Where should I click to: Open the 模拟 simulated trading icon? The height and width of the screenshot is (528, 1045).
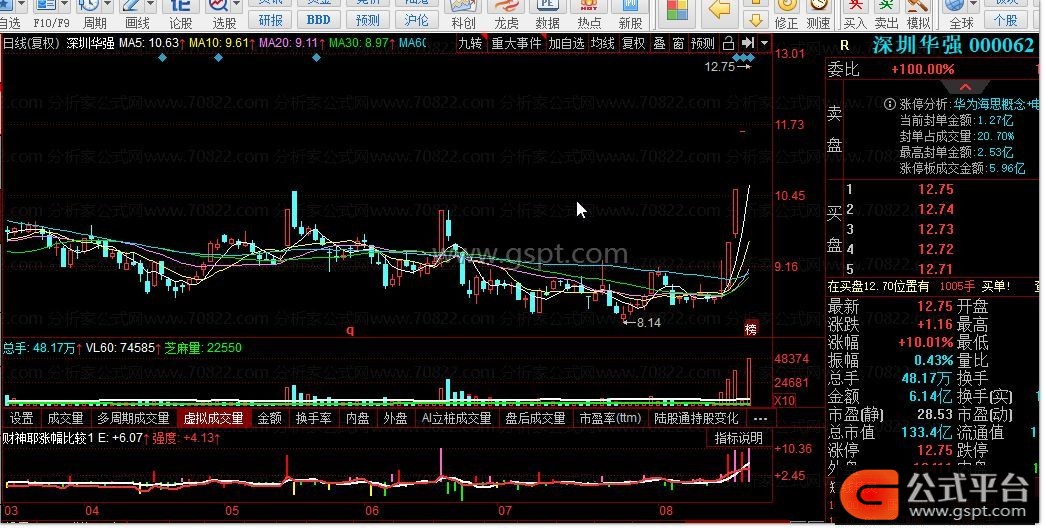918,5
